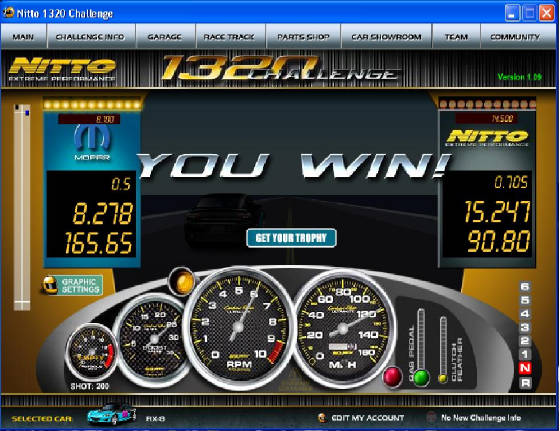Open the PARTS SHOP tab
Screen dimensions: 560x431
coord(303,37)
